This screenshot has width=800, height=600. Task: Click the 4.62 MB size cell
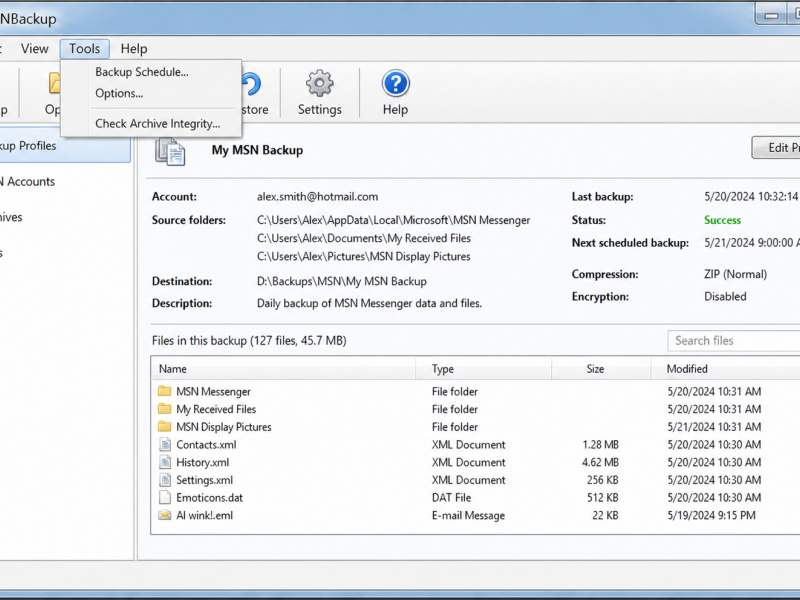(x=600, y=462)
